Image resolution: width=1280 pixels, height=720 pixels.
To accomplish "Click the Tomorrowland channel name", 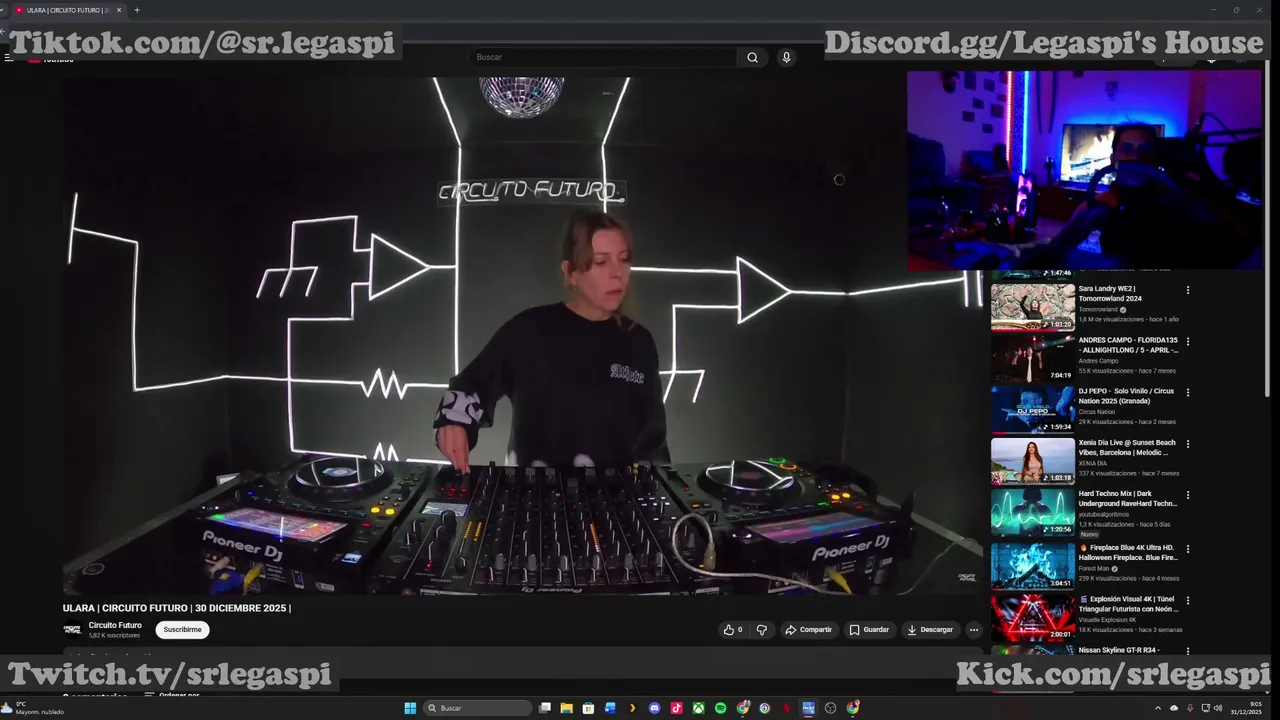I will coord(1098,310).
